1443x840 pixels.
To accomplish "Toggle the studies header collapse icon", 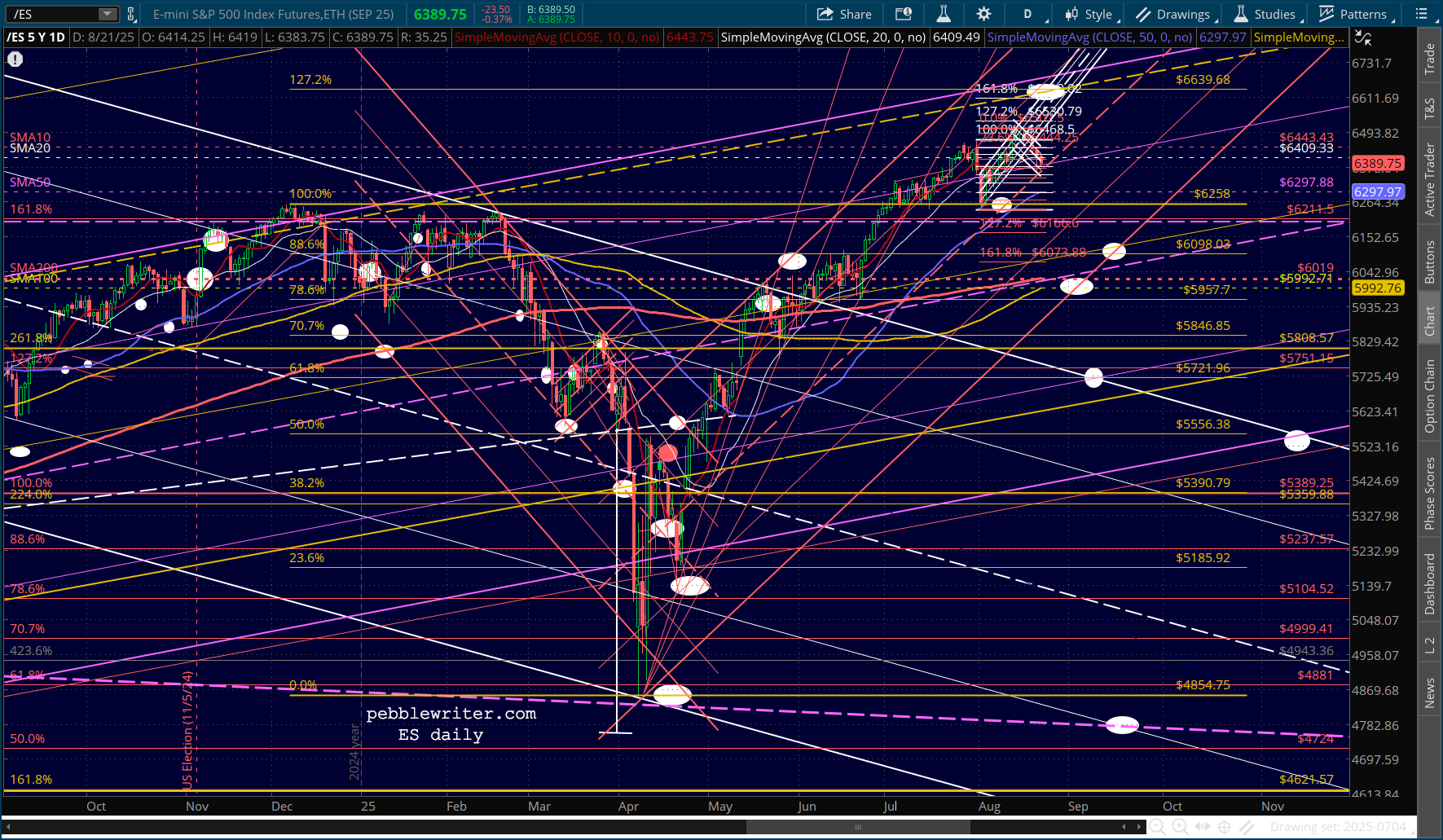I will [1362, 37].
